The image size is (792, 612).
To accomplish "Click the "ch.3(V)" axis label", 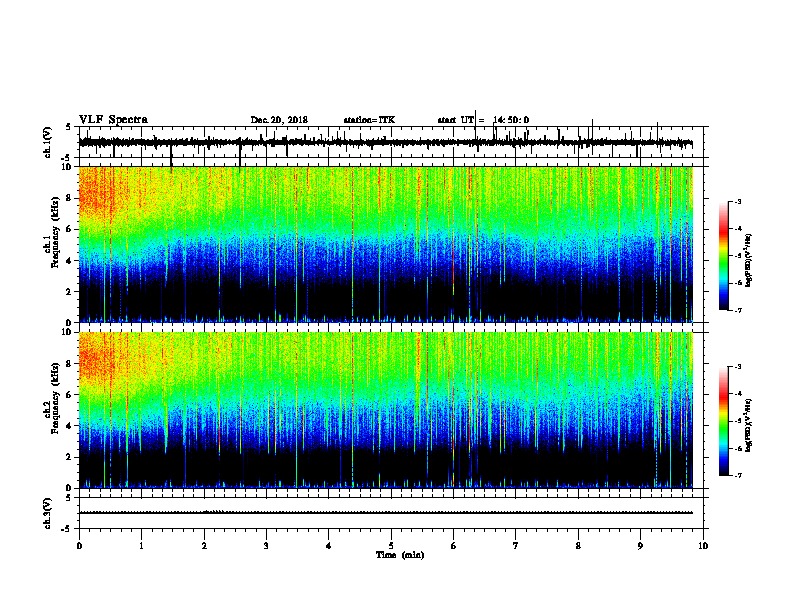I will tap(48, 513).
